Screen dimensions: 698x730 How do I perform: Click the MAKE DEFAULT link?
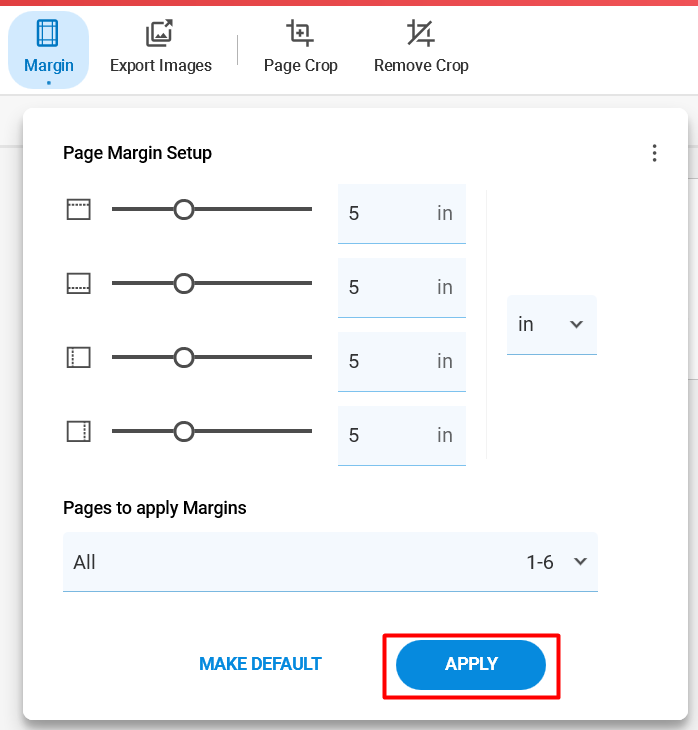[x=260, y=664]
